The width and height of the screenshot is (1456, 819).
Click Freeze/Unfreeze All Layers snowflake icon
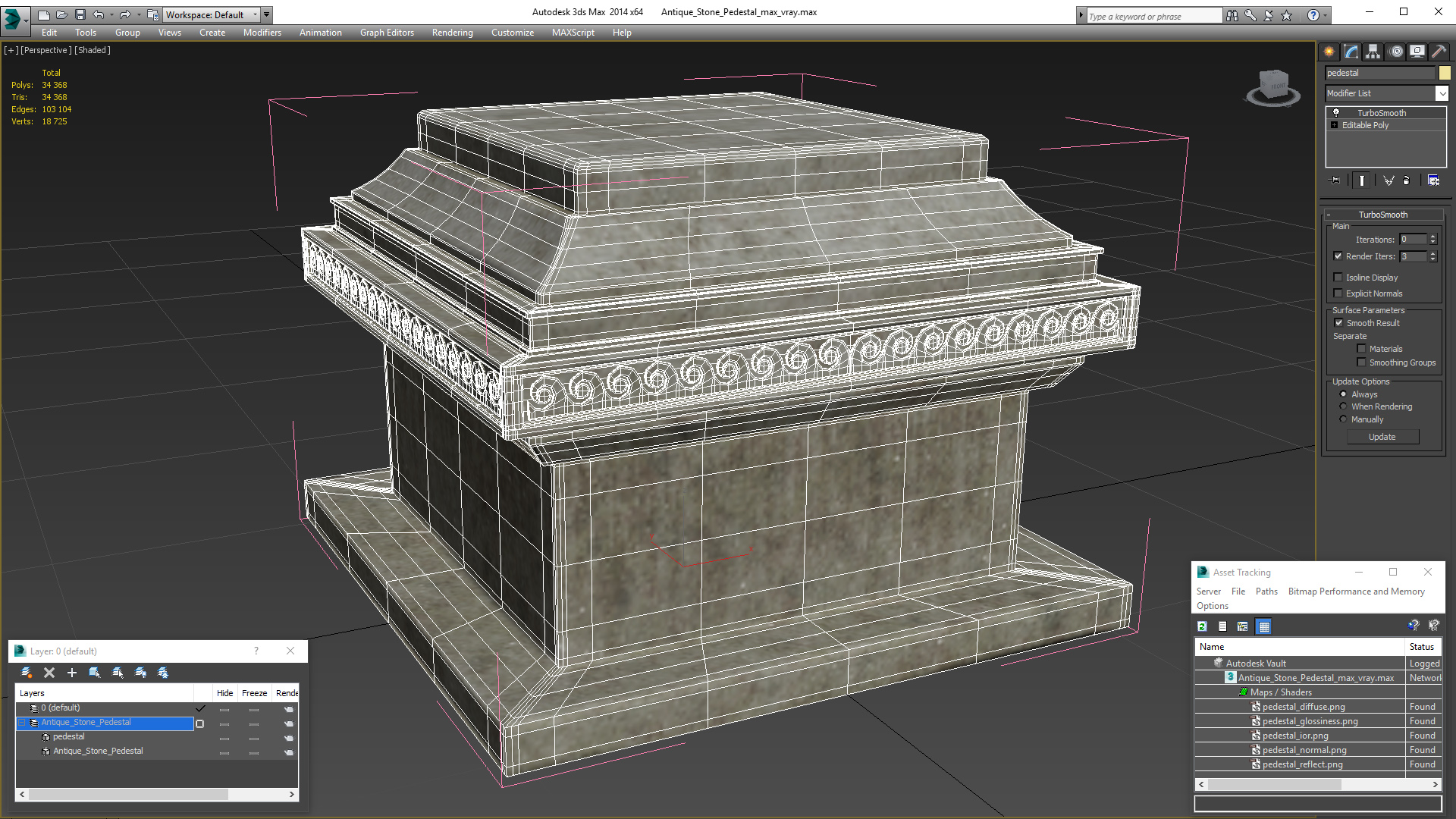163,673
